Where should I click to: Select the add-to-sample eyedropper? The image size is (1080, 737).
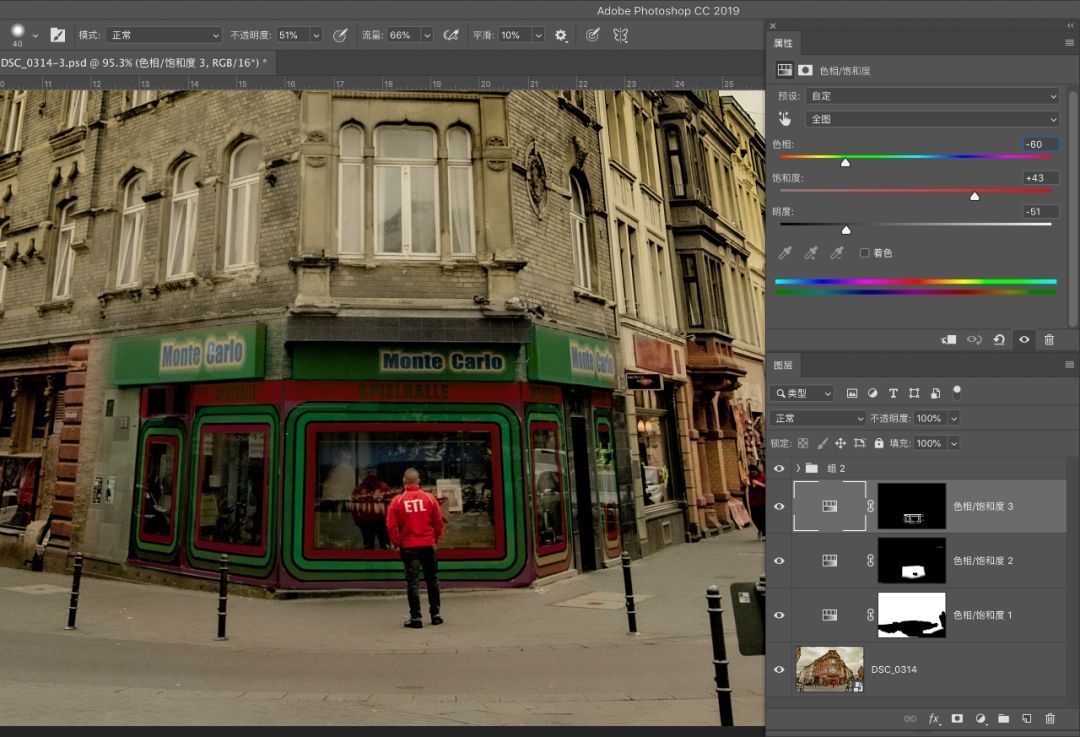811,253
